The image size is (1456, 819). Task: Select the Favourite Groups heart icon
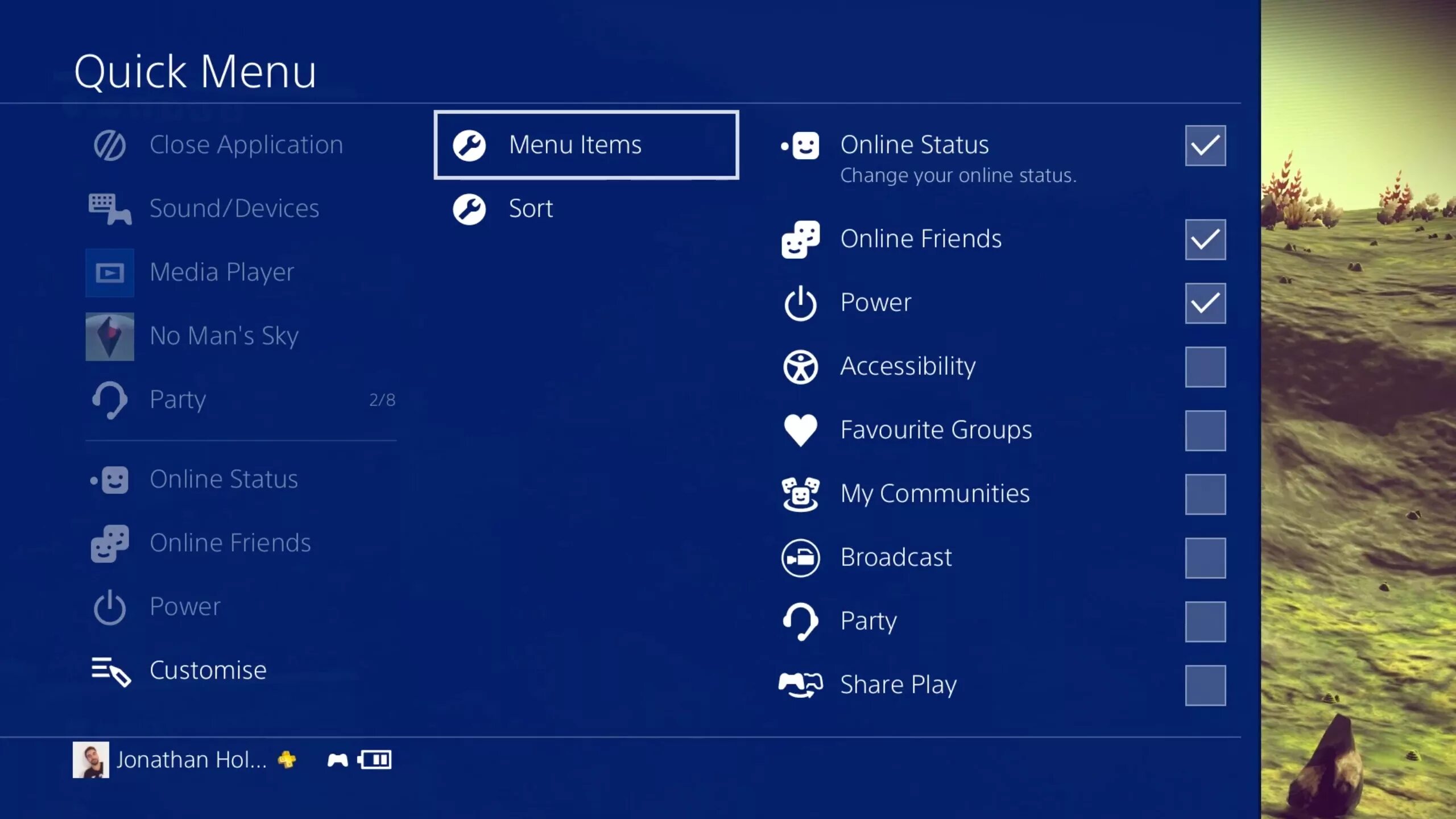pos(800,430)
